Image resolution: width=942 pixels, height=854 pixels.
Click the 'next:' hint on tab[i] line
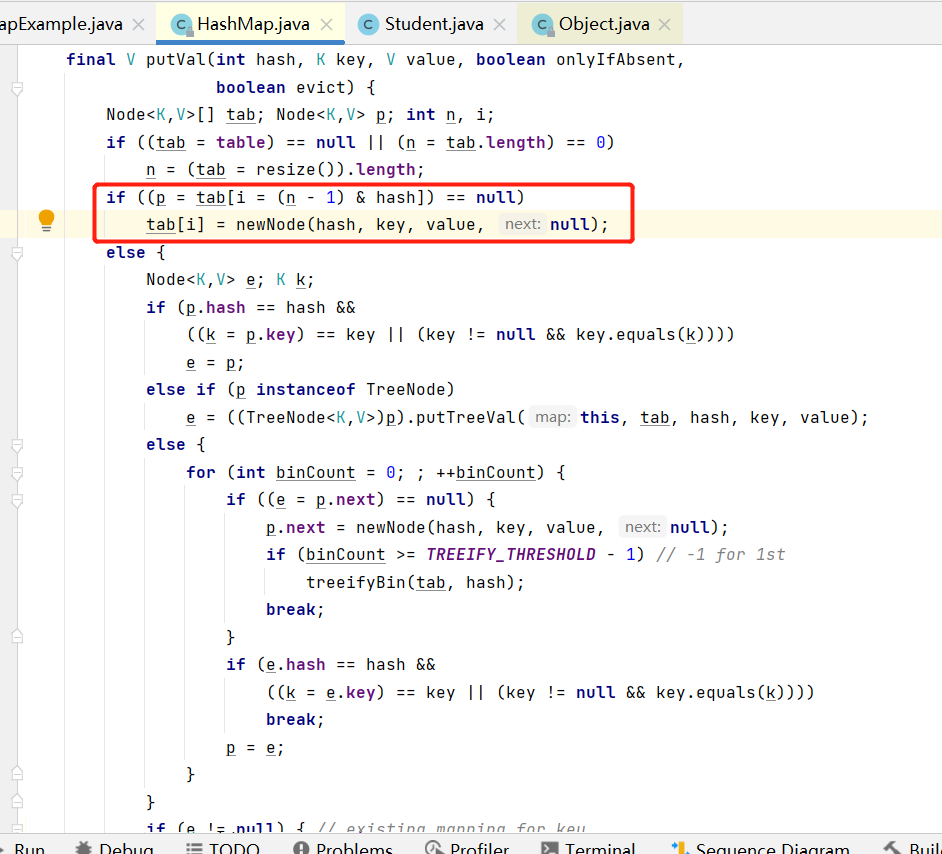[522, 224]
